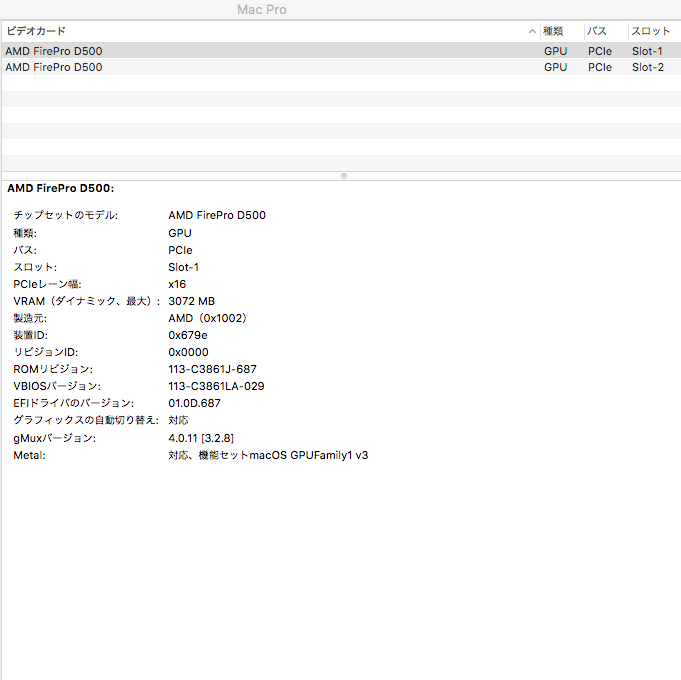Viewport: 681px width, 680px height.
Task: Click the EFI driver version 01.0D.687
Action: click(194, 403)
